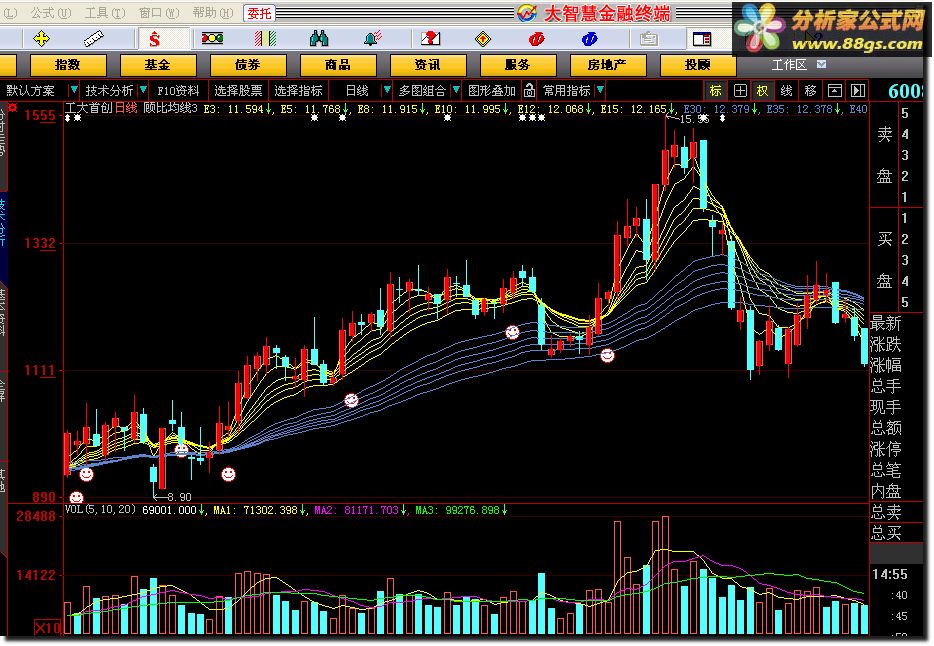This screenshot has width=934, height=646.
Task: Click the 多图组合 button
Action: tap(422, 90)
